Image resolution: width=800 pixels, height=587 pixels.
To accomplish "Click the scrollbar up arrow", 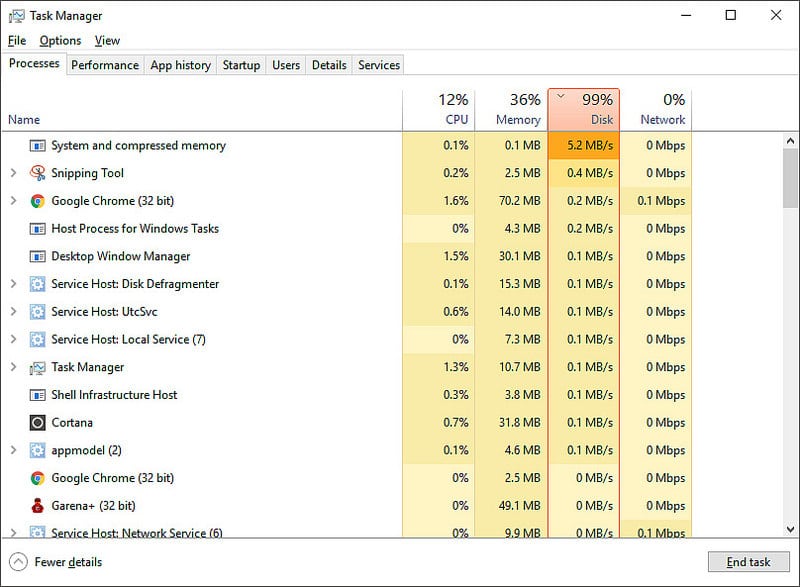I will coord(790,141).
